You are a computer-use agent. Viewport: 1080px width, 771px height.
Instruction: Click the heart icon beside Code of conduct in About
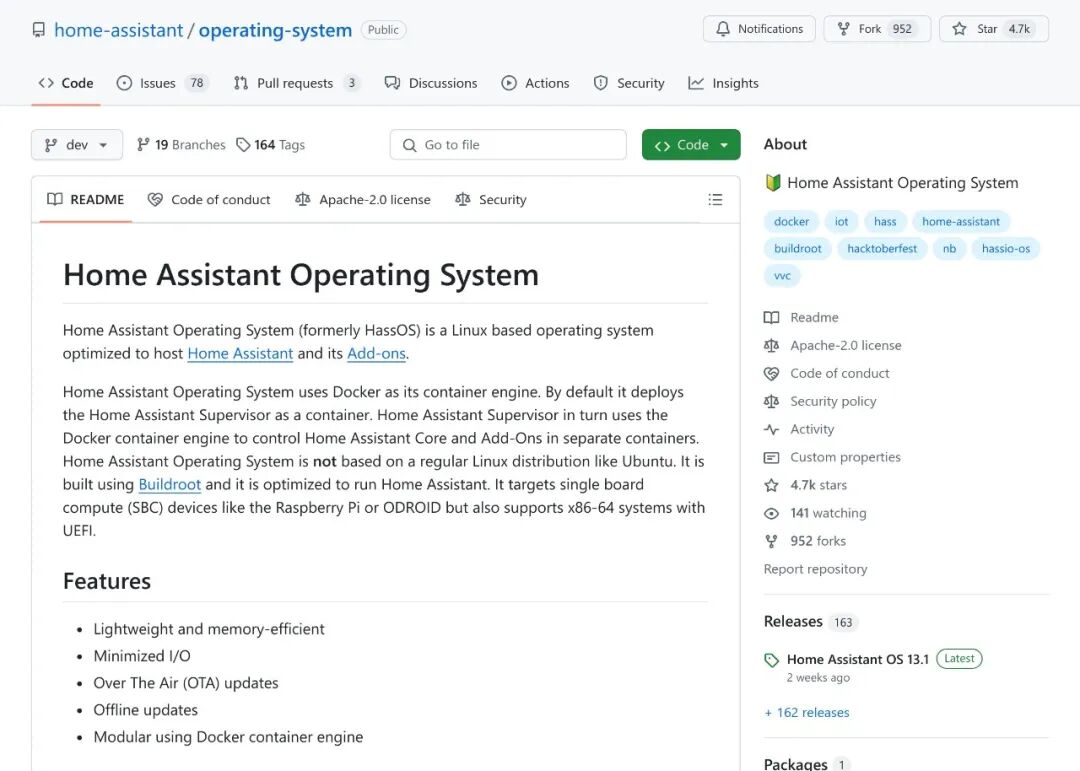(771, 373)
